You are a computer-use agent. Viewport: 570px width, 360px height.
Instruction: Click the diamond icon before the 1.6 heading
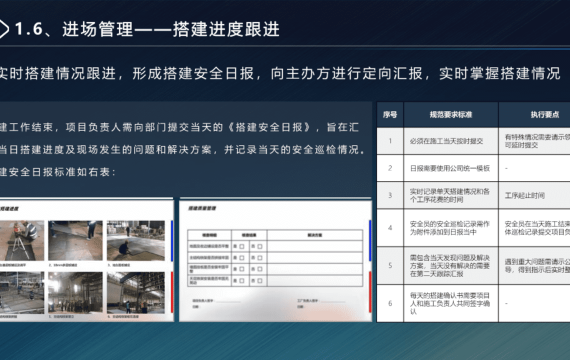(4, 29)
